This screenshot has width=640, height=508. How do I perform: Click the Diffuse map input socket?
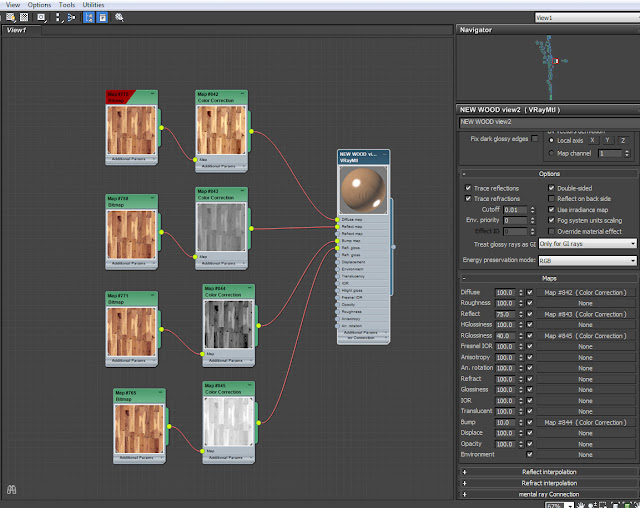(337, 220)
